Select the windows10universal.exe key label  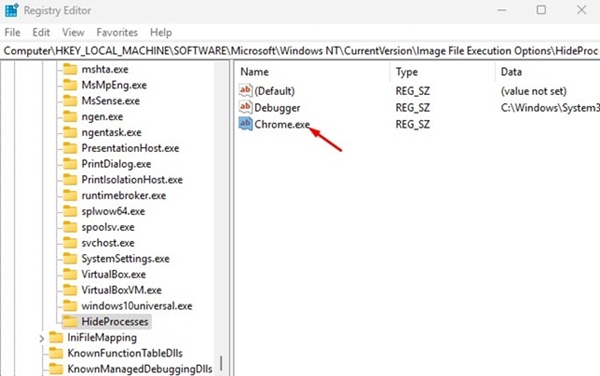coord(137,306)
